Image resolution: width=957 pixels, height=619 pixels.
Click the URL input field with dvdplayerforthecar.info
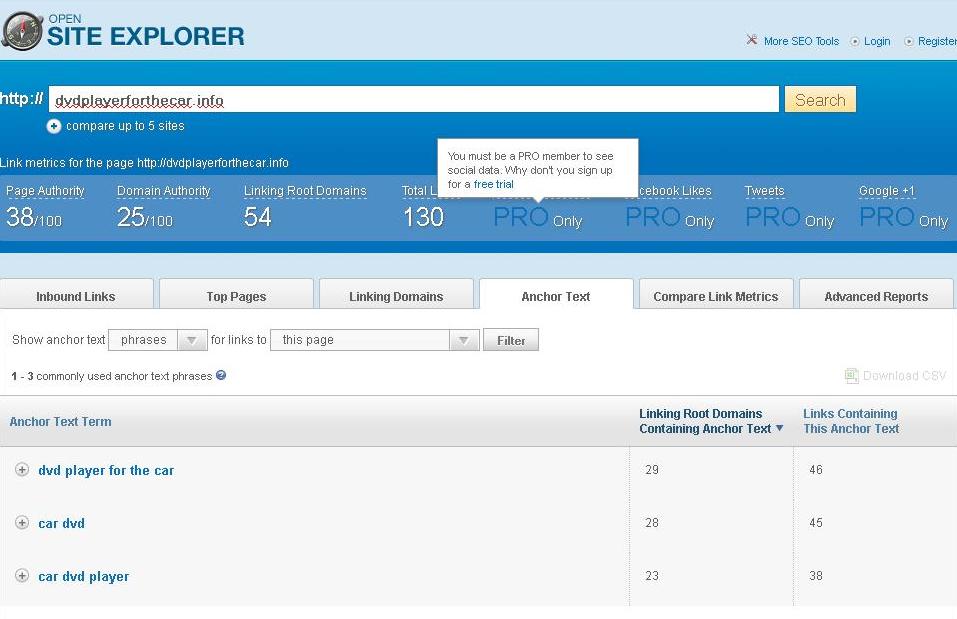414,100
